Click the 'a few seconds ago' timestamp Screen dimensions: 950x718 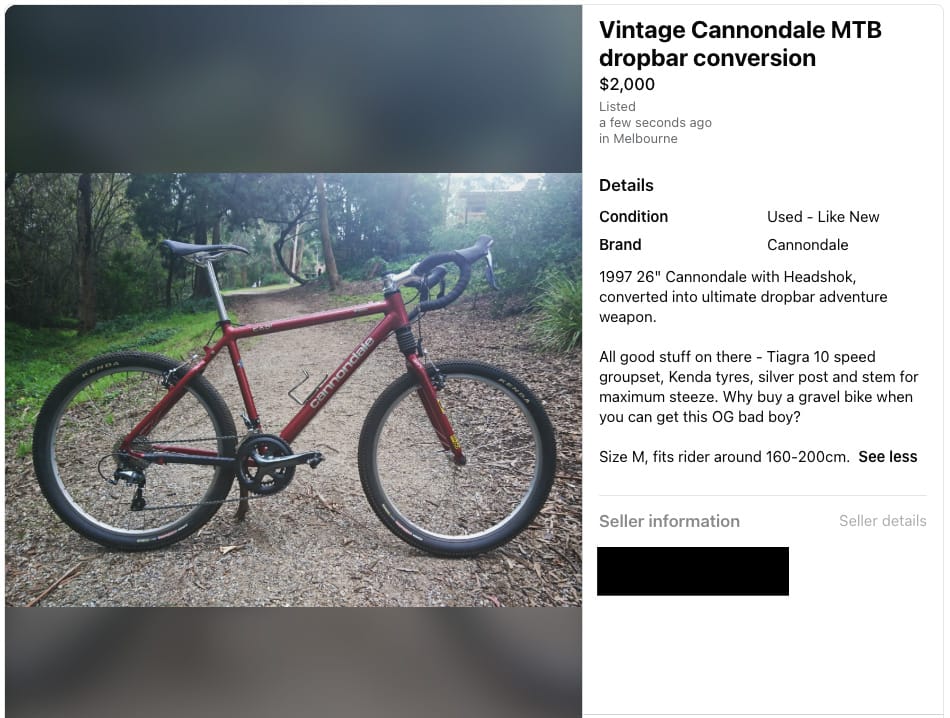(x=655, y=122)
